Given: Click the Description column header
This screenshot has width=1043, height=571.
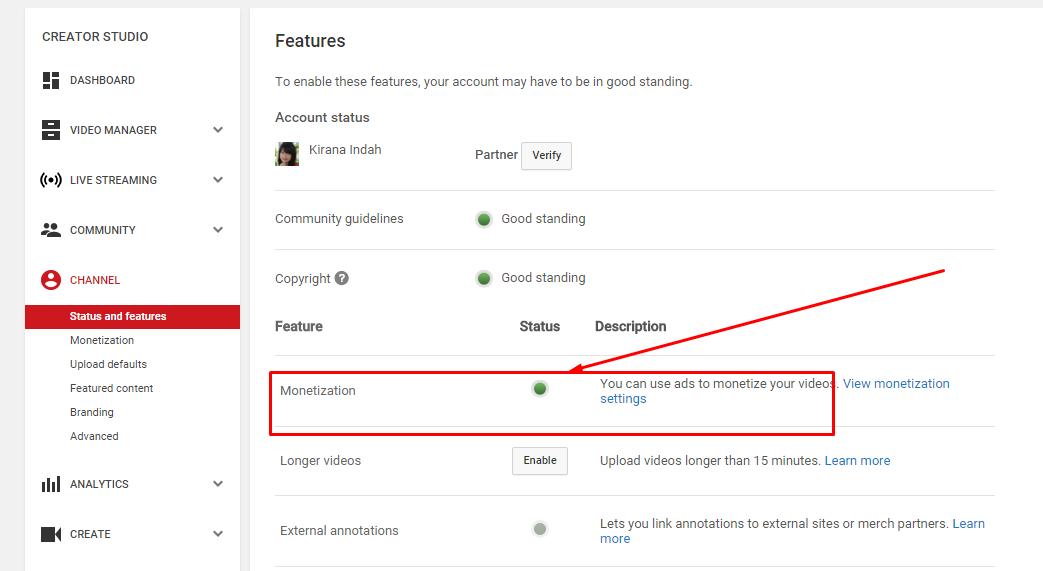Looking at the screenshot, I should (x=631, y=327).
